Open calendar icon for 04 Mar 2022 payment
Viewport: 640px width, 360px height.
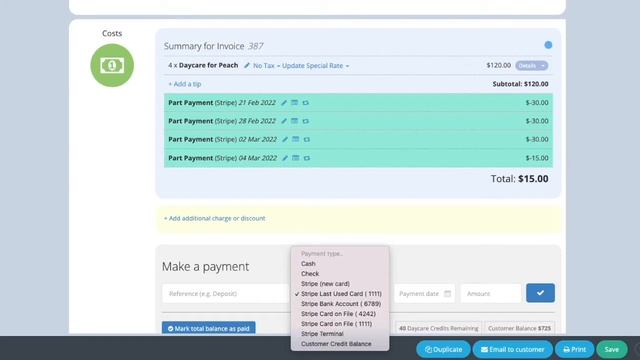click(296, 158)
